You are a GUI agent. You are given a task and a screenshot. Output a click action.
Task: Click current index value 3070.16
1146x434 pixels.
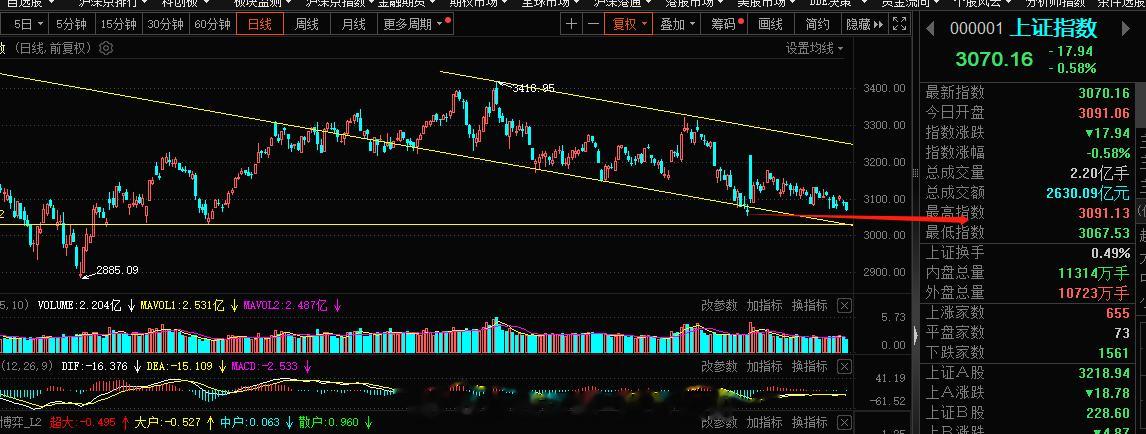[x=994, y=58]
